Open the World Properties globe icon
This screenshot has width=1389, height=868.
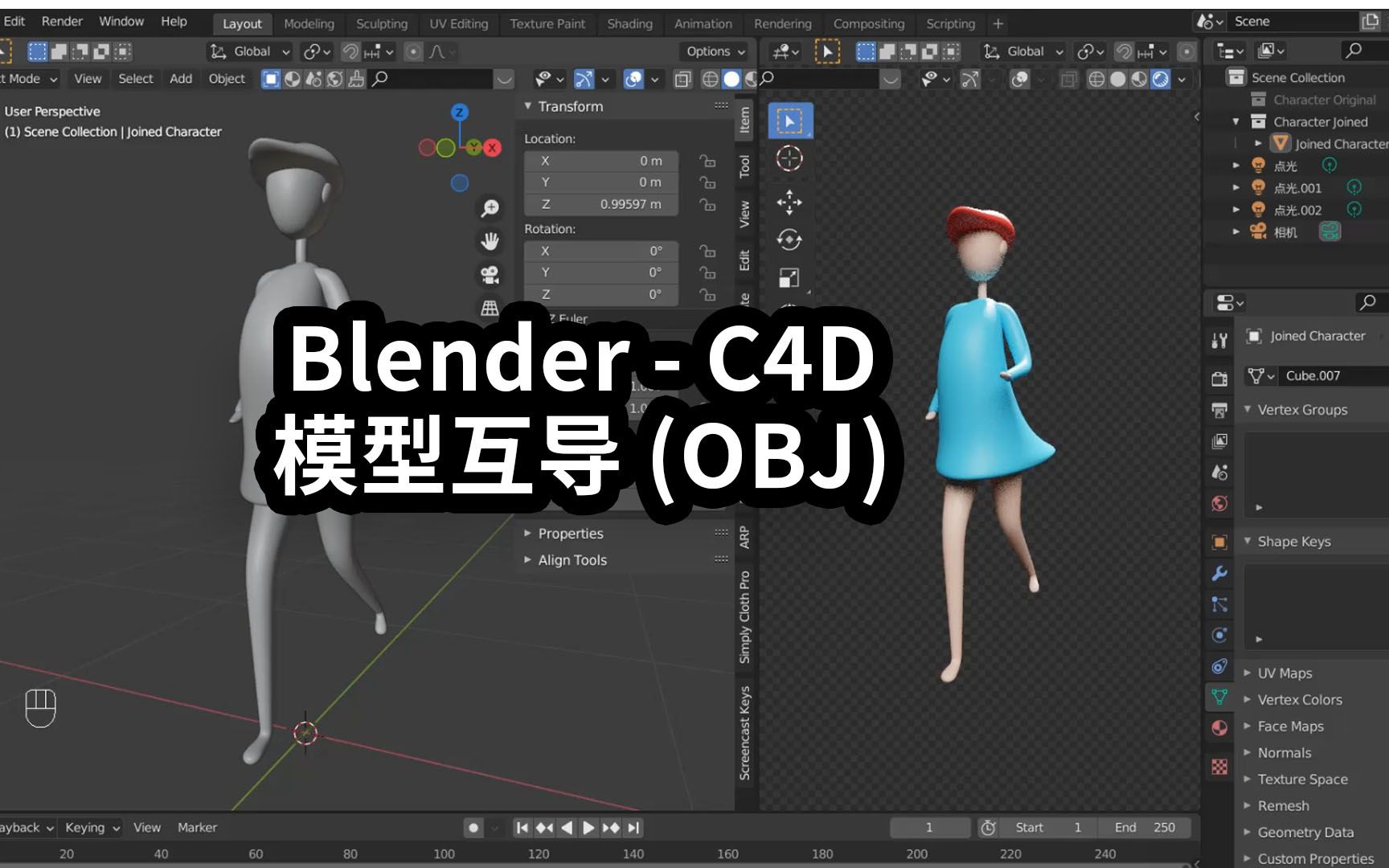(x=1219, y=502)
